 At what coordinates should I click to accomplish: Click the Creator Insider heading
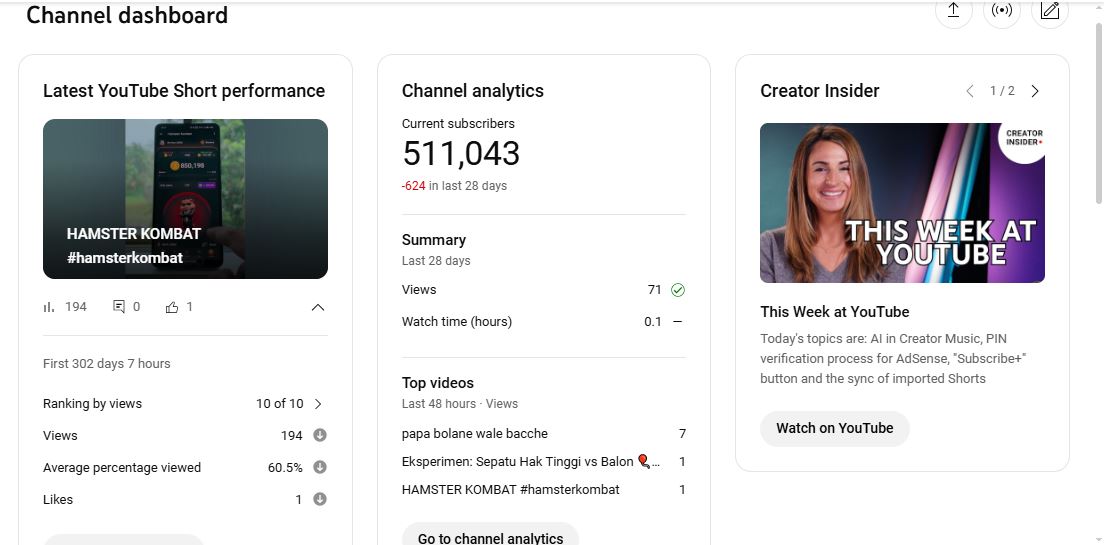click(x=820, y=91)
